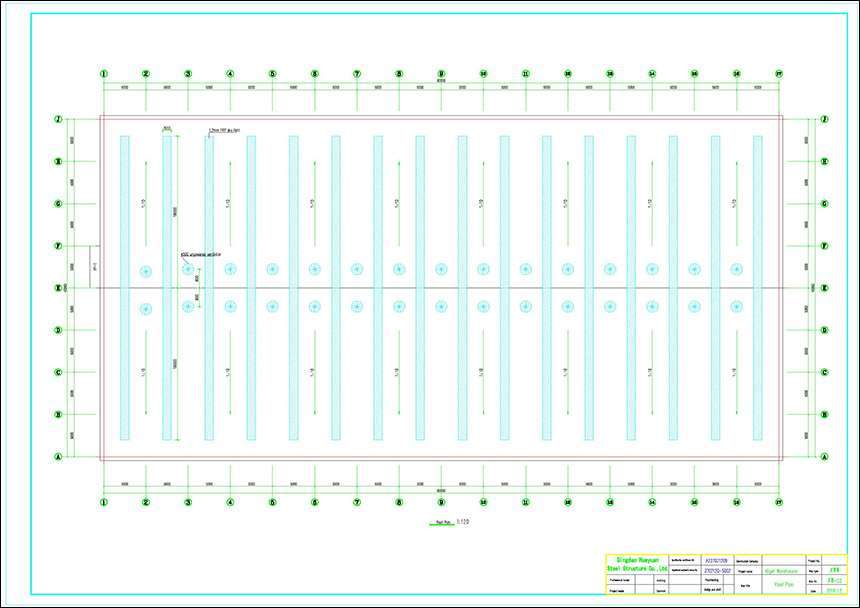Image resolution: width=860 pixels, height=608 pixels.
Task: Select grid bubble 9 in top axis row
Action: point(441,73)
